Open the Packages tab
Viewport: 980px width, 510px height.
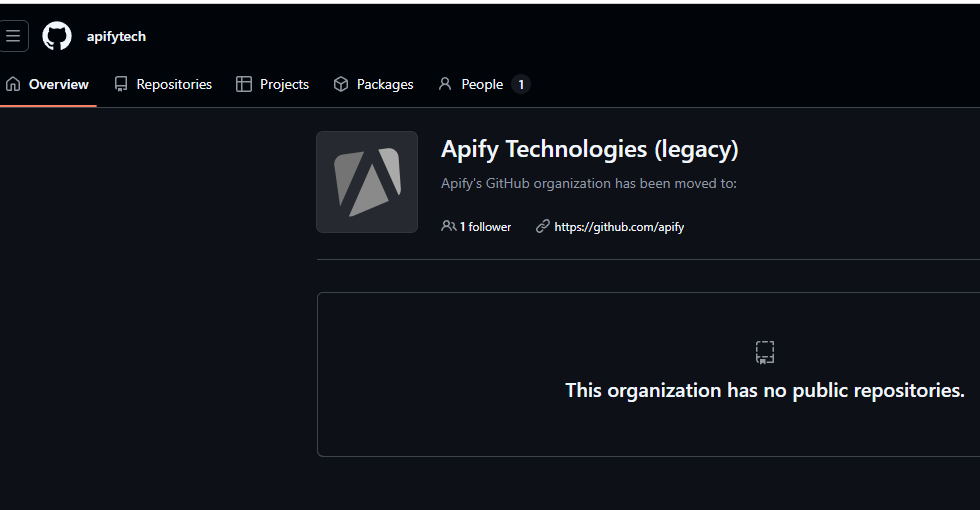click(374, 84)
